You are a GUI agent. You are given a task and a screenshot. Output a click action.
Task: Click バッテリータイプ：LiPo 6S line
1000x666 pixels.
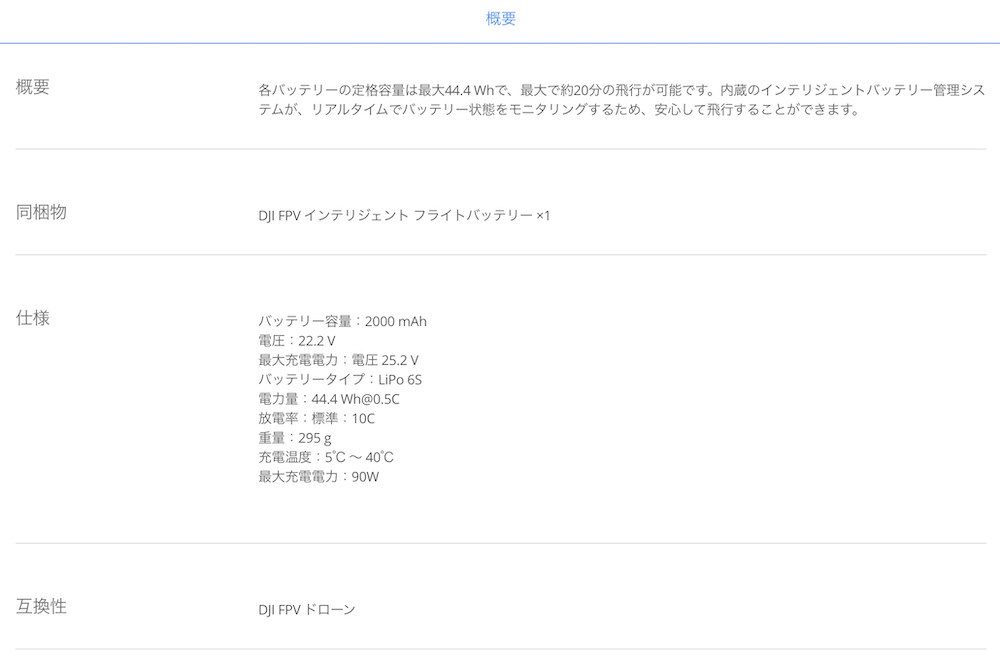340,380
